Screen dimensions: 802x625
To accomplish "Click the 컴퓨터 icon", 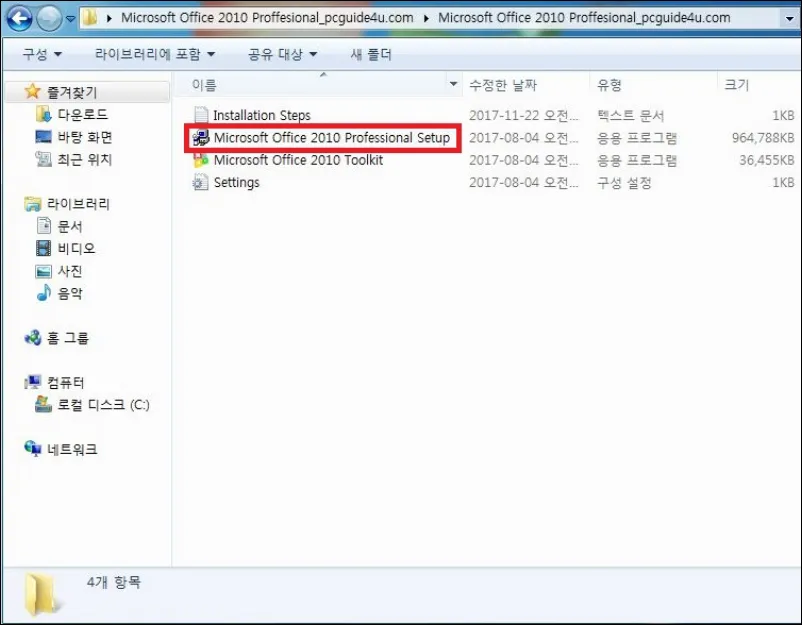I will click(33, 382).
